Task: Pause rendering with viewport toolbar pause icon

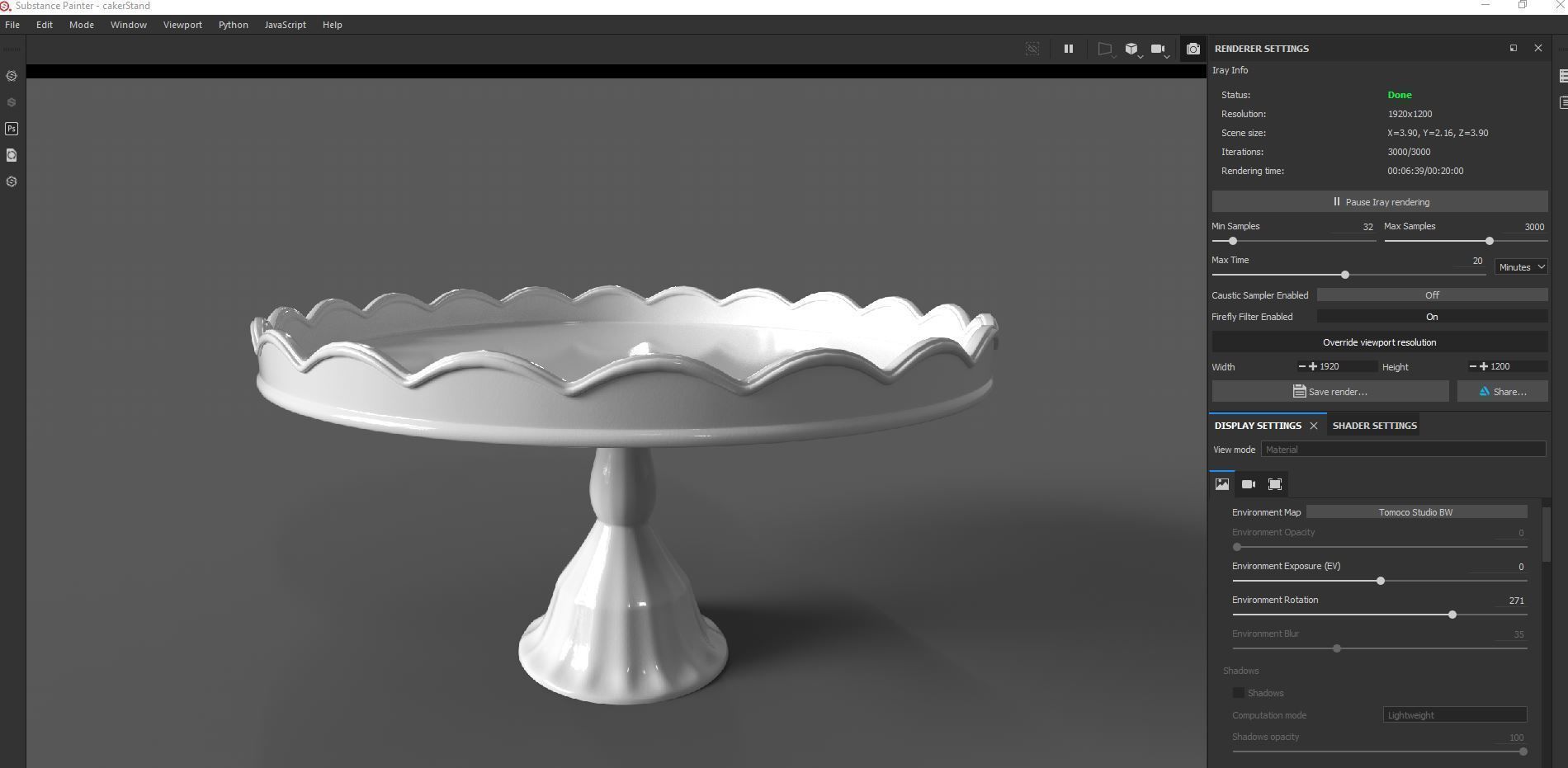Action: click(x=1068, y=49)
